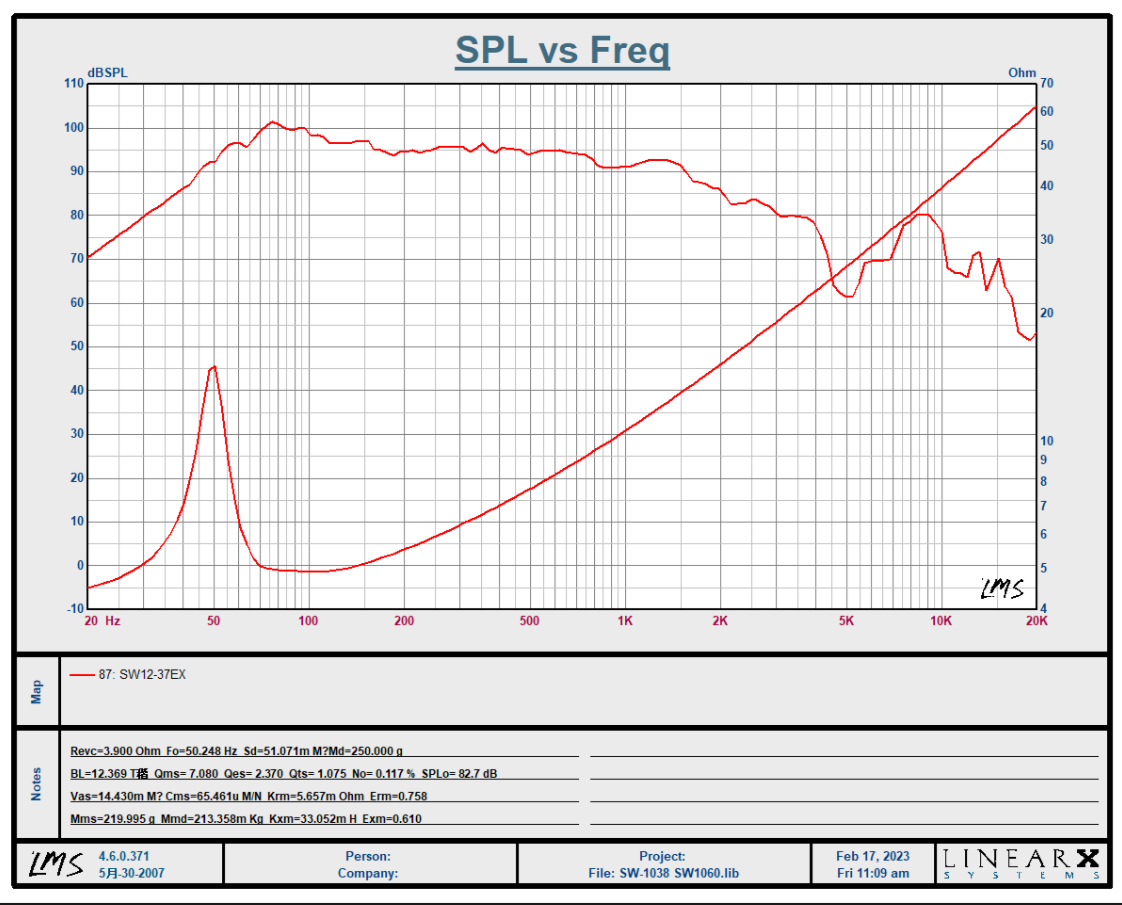Click the "87: SW12-37EX" legend entry

[x=142, y=675]
